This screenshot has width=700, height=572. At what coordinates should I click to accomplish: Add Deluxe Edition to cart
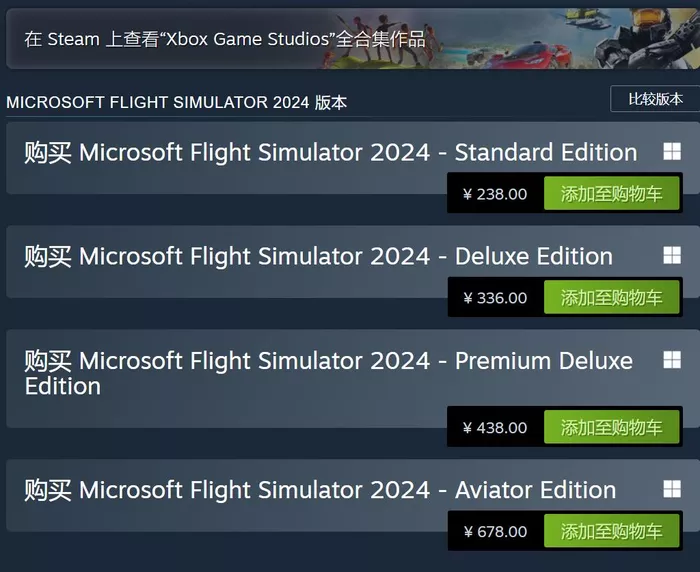tap(612, 297)
